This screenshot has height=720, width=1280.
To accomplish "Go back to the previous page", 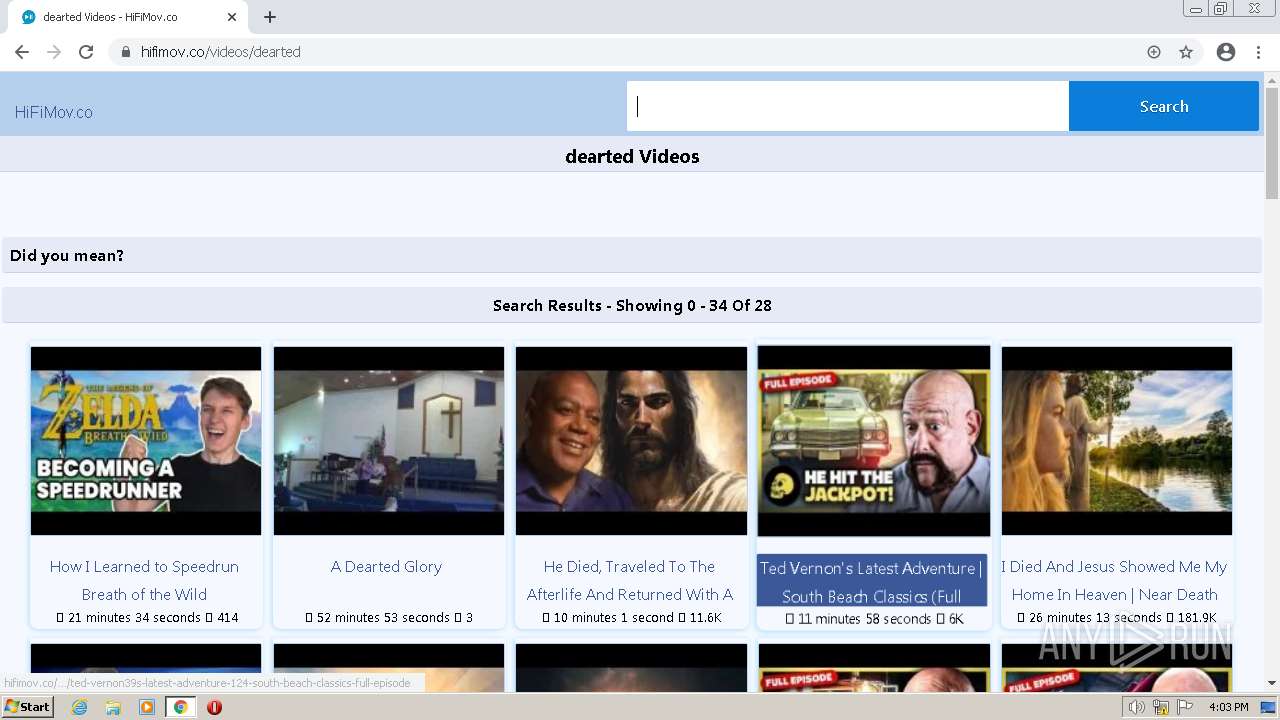I will point(22,52).
